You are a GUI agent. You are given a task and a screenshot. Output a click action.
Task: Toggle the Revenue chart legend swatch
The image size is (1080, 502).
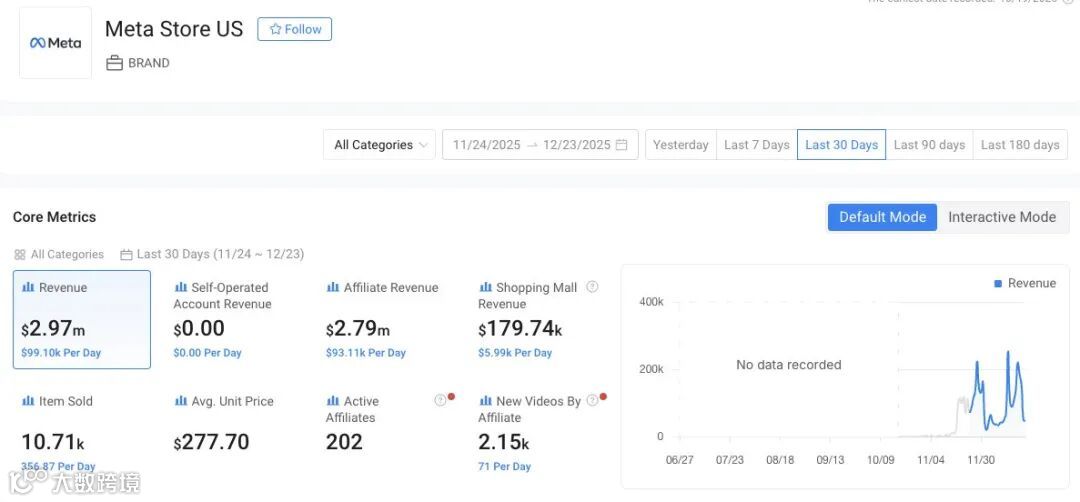tap(998, 284)
